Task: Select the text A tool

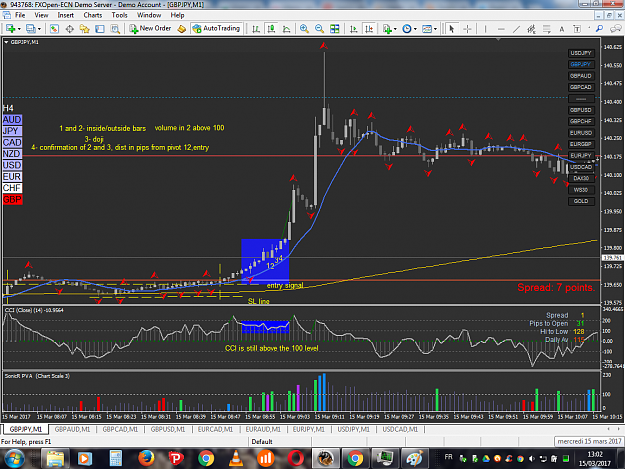Action: pos(562,29)
